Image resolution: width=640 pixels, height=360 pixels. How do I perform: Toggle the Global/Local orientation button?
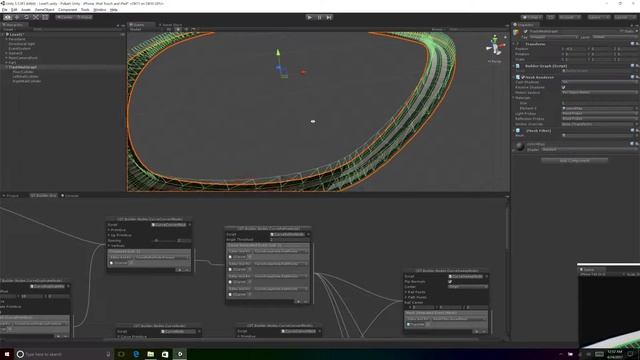tap(84, 17)
